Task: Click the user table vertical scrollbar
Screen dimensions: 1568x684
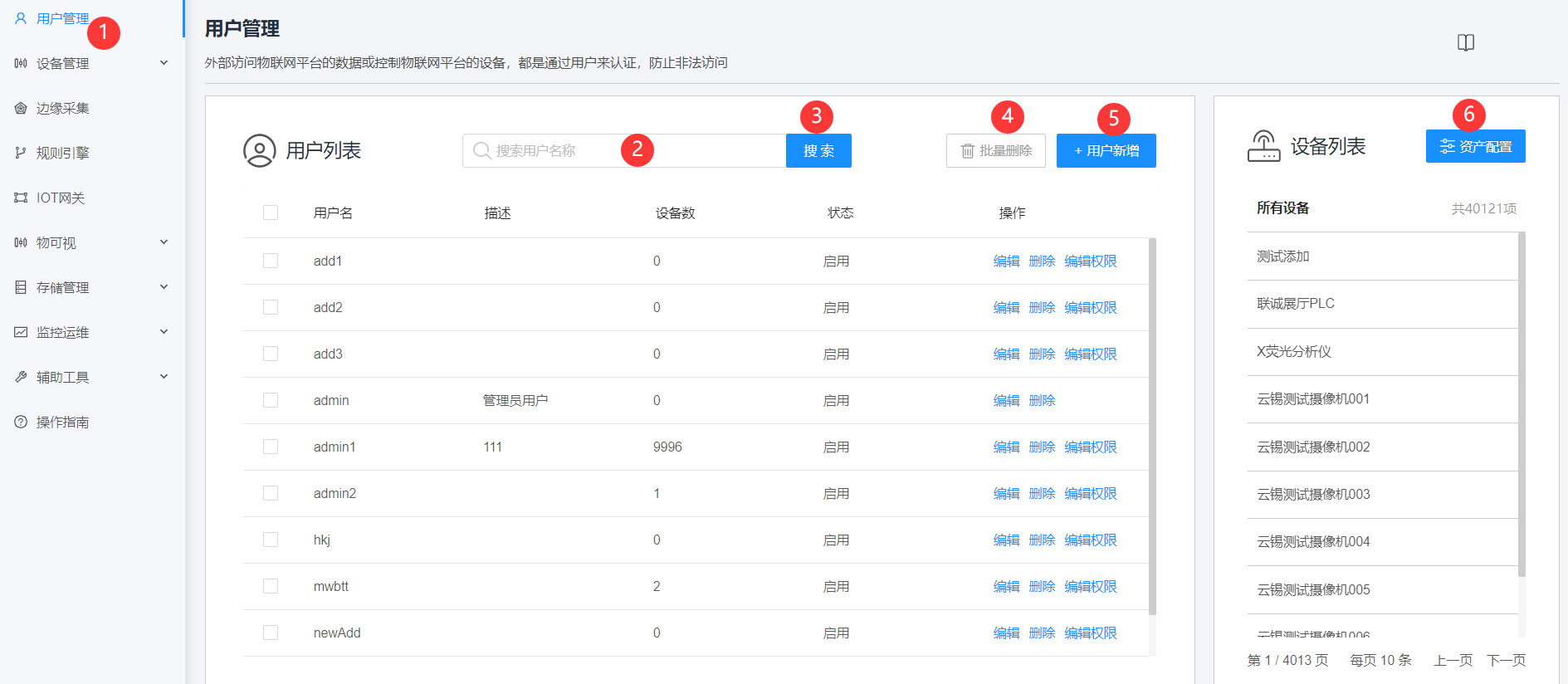Action: 1152,427
